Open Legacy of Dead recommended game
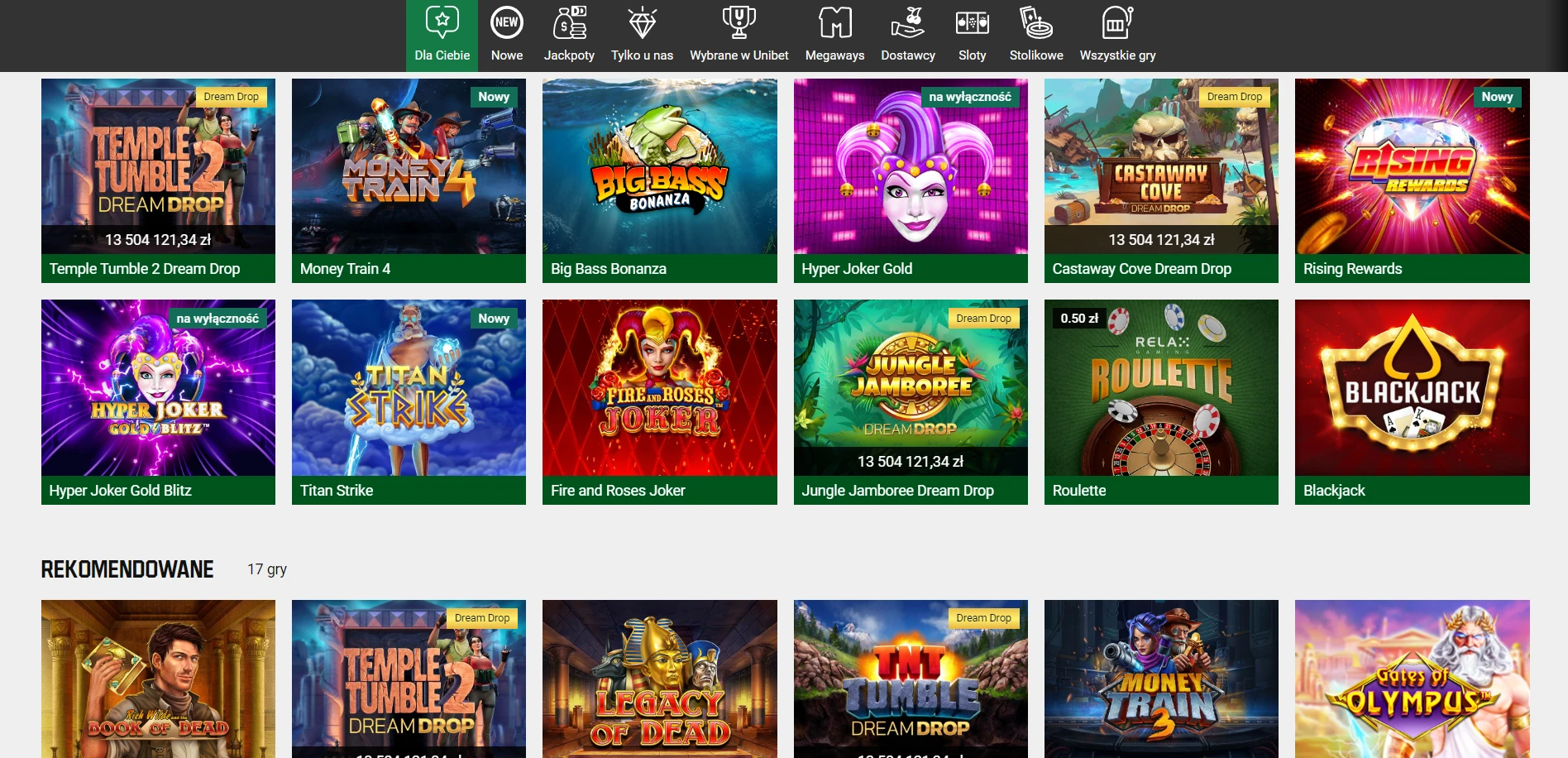Image resolution: width=1568 pixels, height=758 pixels. click(x=659, y=679)
